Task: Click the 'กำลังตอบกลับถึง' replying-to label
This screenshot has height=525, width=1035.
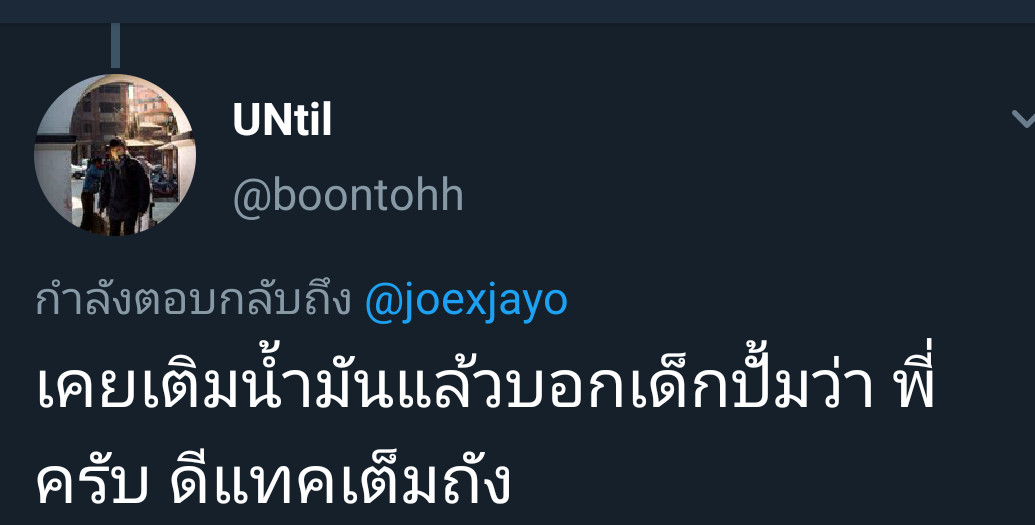Action: 193,301
